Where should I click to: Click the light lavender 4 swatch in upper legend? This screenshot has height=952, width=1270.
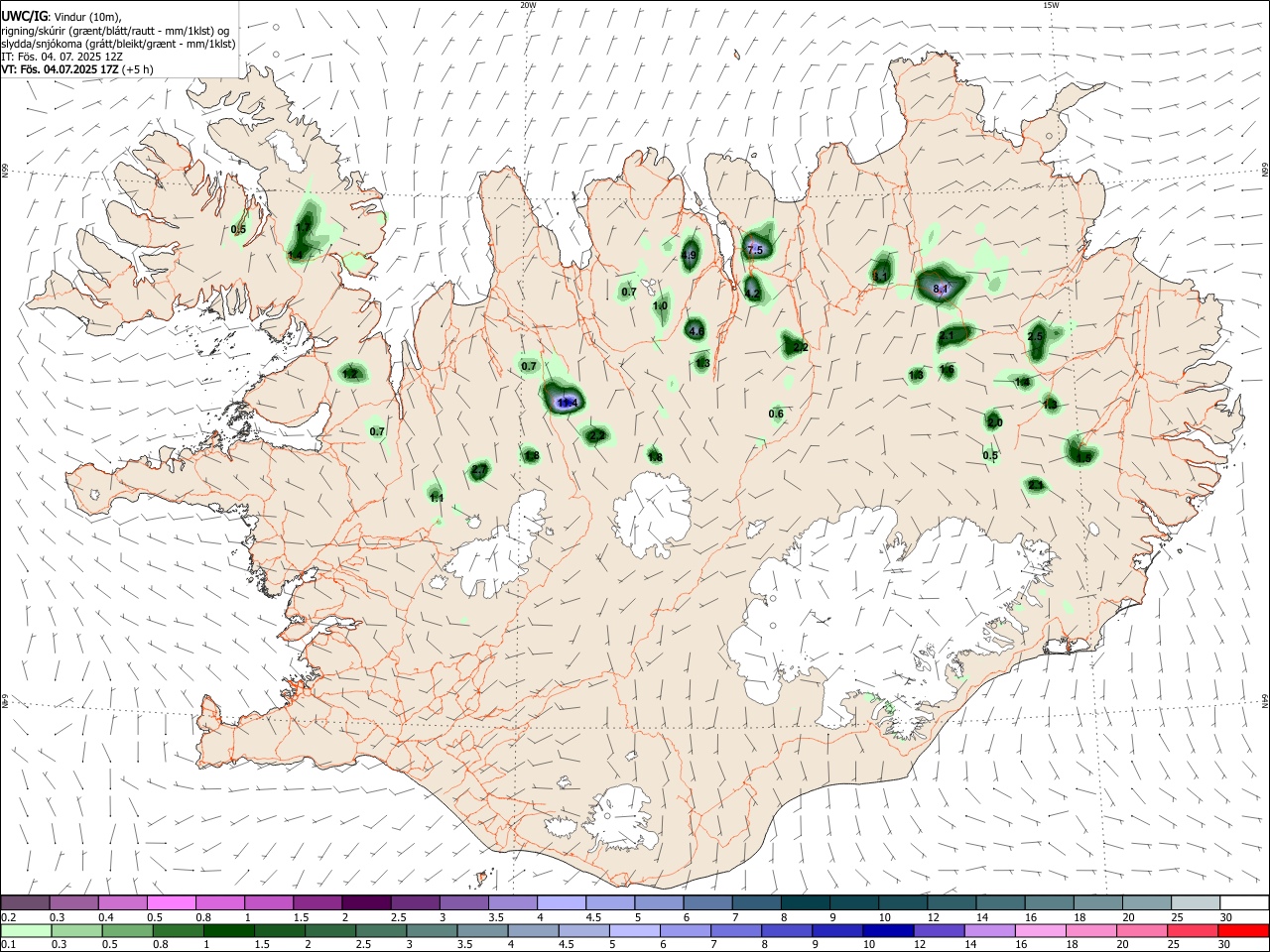coord(562,902)
